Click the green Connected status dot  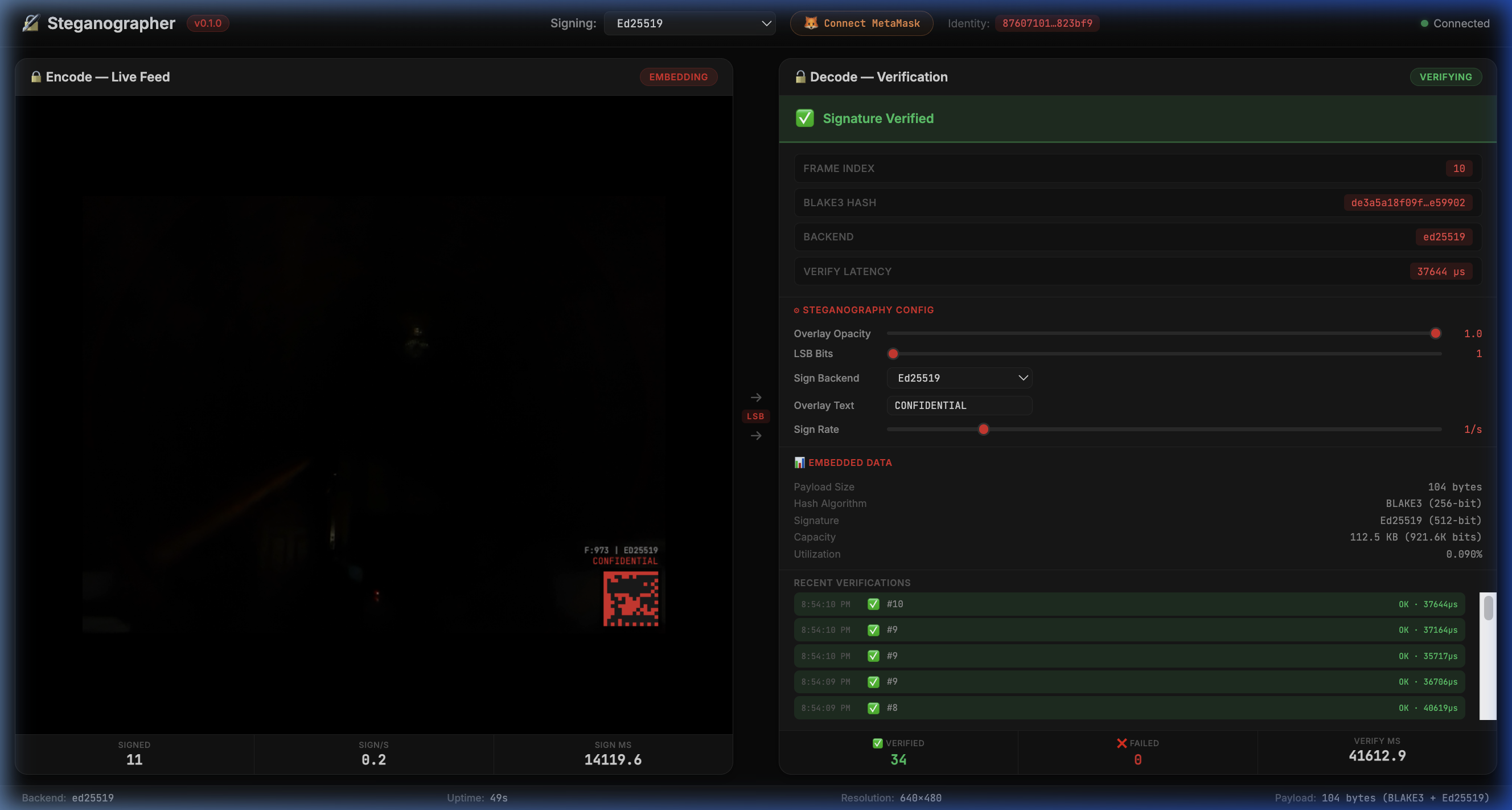pyautogui.click(x=1424, y=23)
